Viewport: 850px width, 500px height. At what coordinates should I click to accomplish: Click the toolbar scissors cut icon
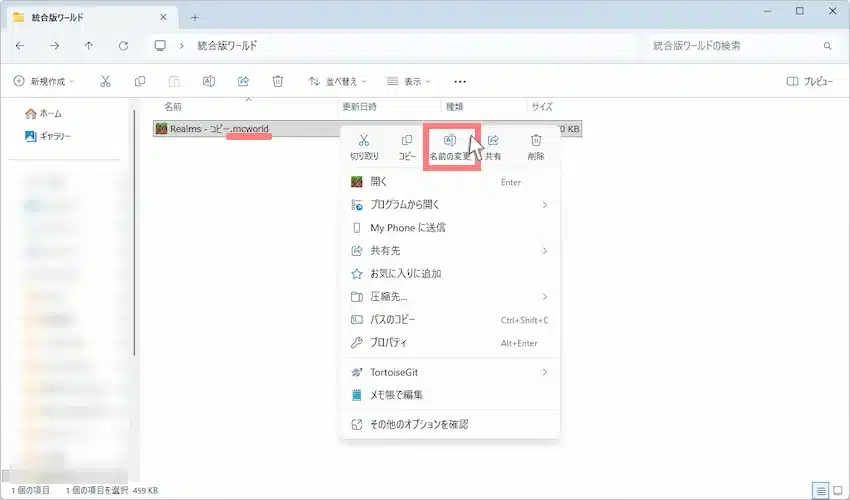tap(105, 81)
